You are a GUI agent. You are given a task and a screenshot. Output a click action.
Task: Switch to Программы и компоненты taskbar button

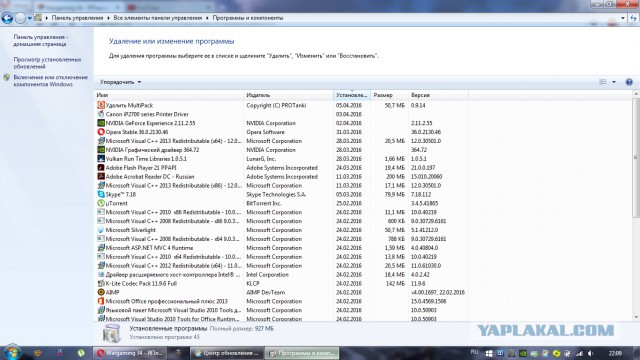pos(302,353)
